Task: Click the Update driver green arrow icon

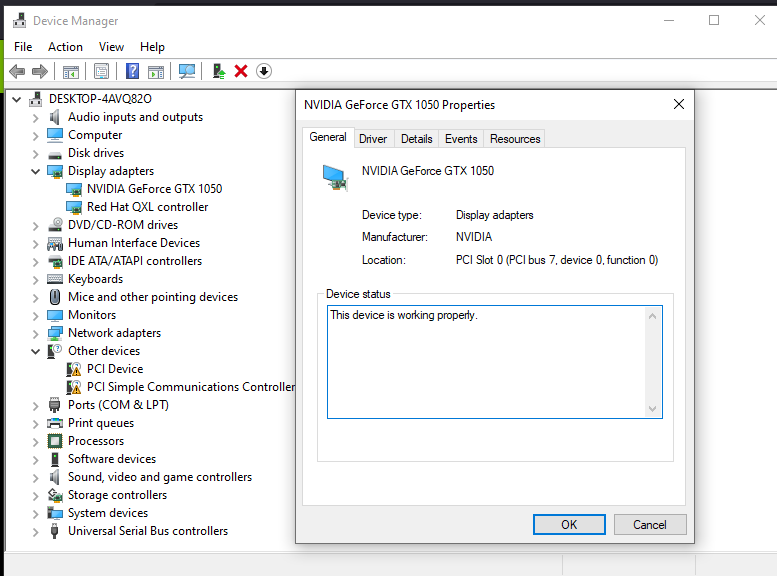Action: [219, 71]
